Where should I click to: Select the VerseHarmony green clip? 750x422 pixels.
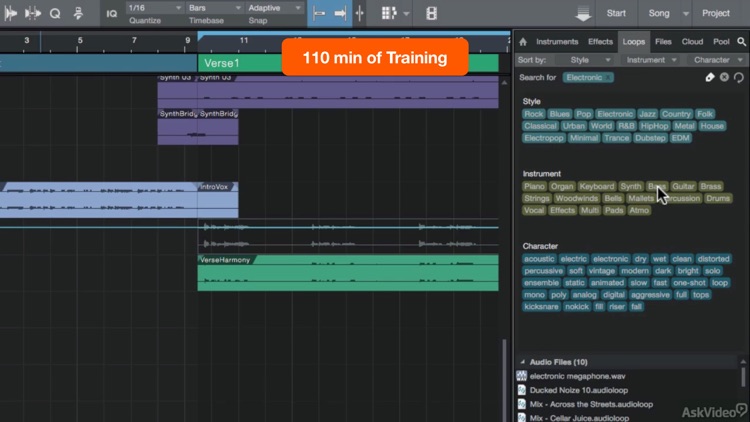348,273
